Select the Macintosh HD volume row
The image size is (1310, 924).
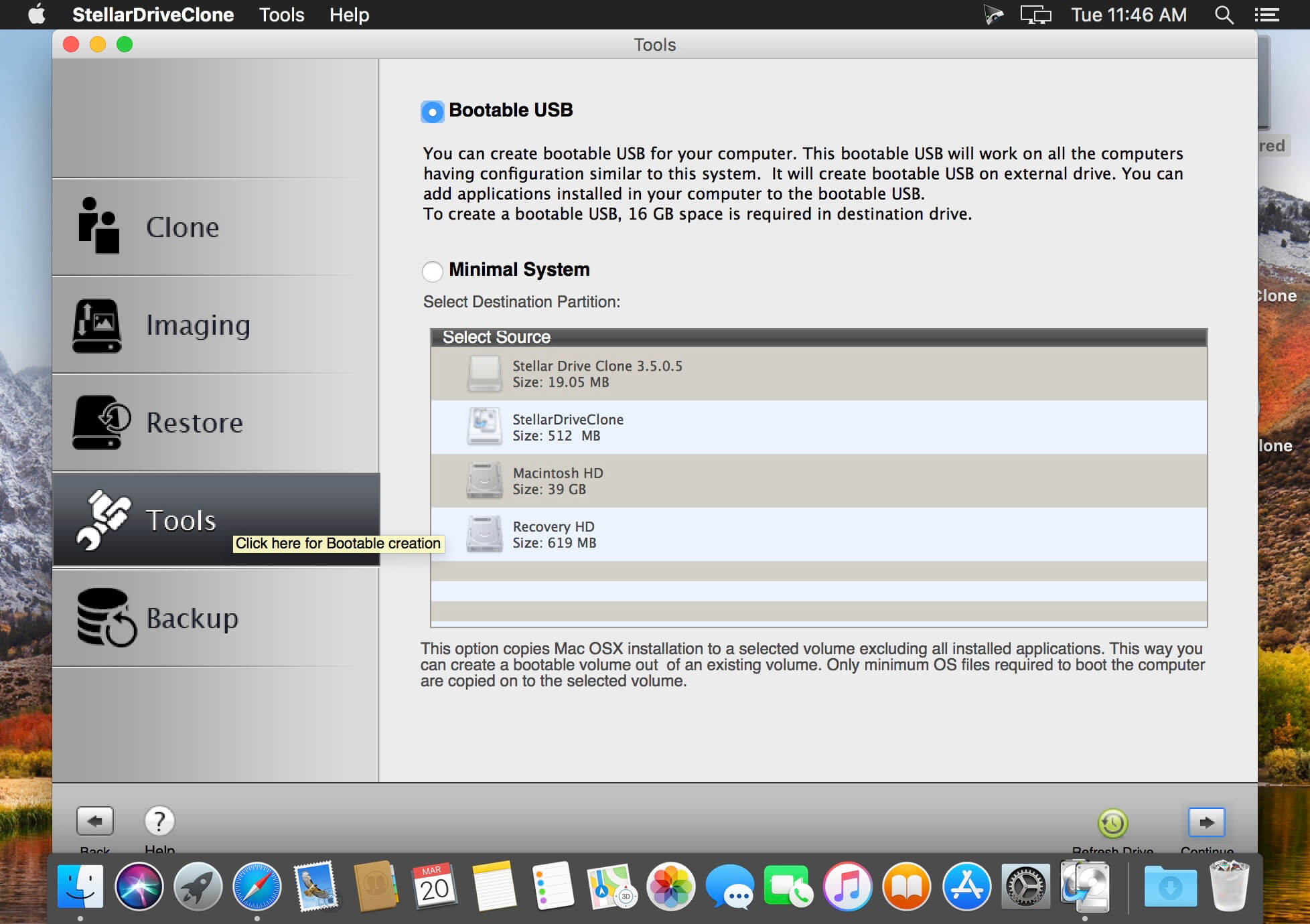[558, 481]
